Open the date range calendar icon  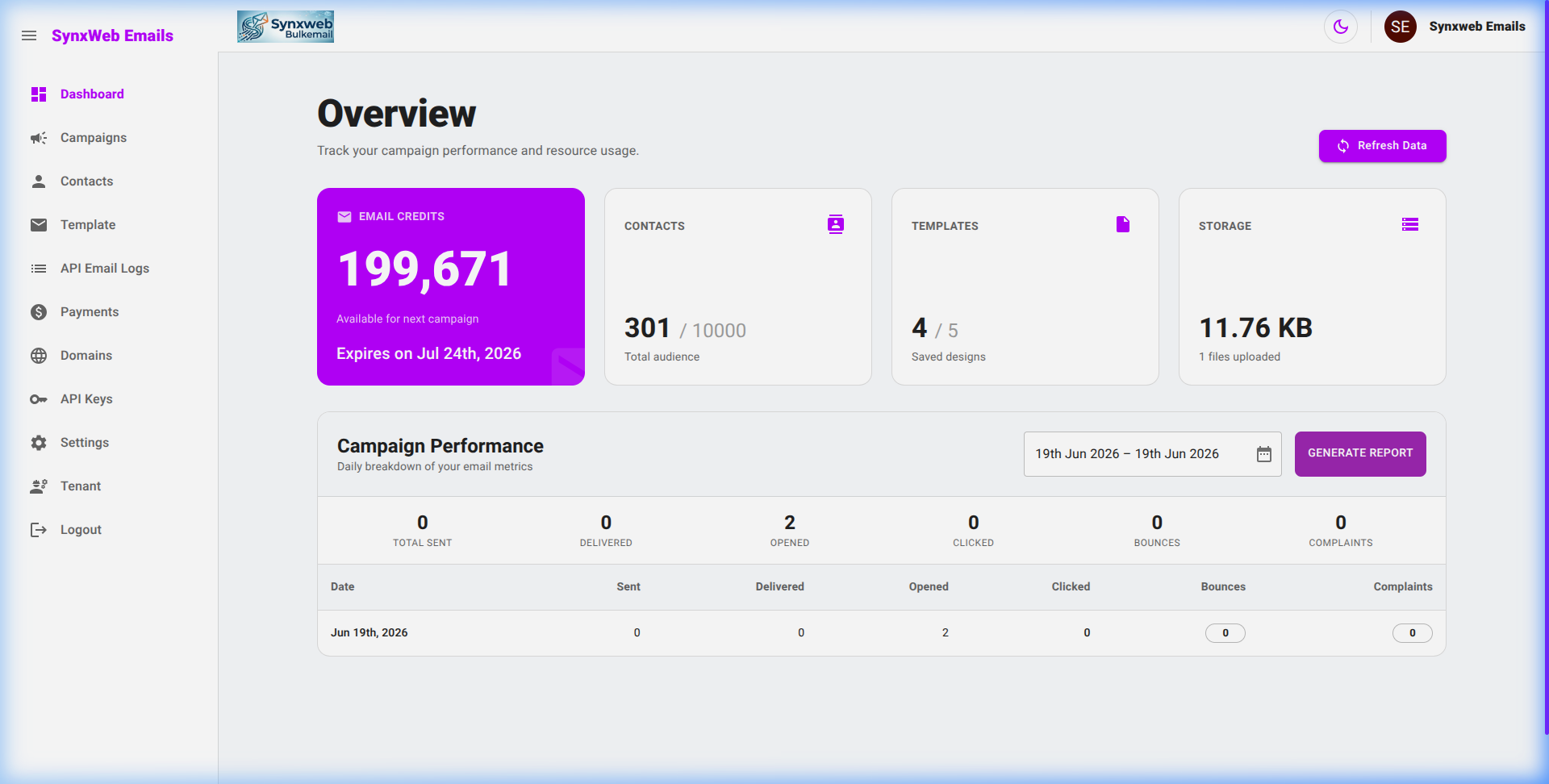(1264, 454)
